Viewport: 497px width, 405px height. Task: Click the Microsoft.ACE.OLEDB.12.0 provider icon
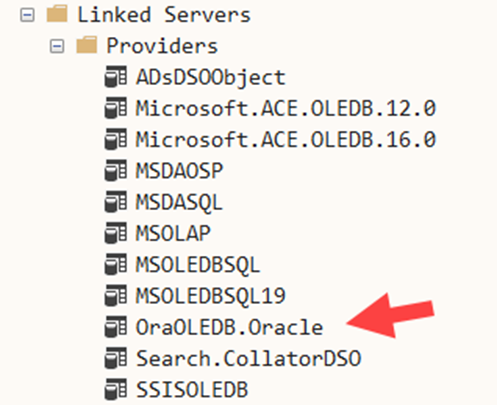point(116,108)
